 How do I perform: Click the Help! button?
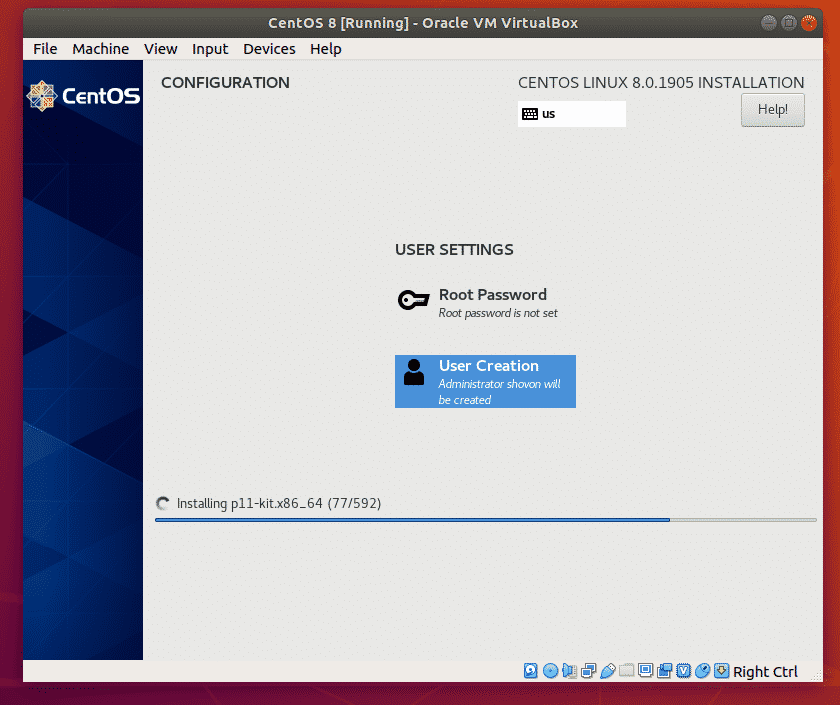772,110
